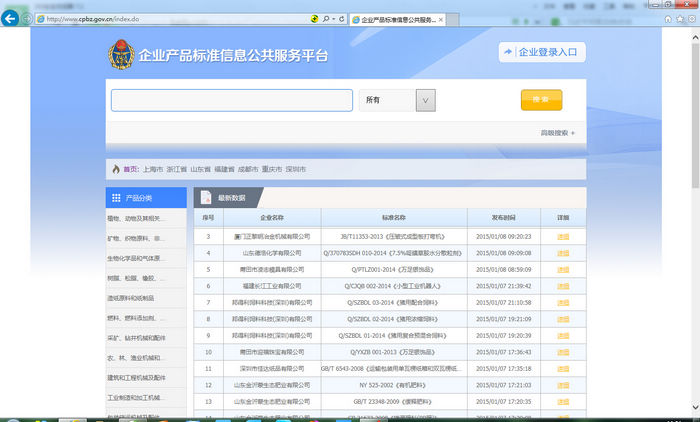Viewport: 700px width, 422px height.
Task: Click the flame icon beside 首页
Action: 116,169
